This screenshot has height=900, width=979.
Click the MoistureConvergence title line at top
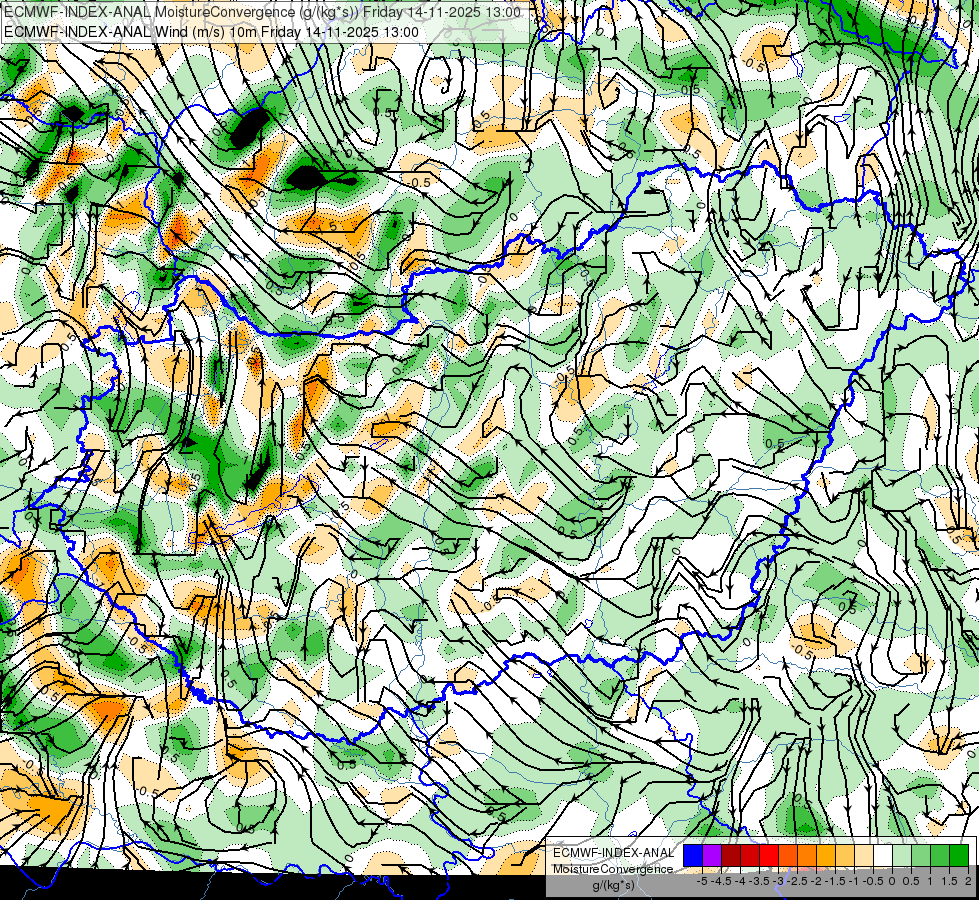tap(262, 12)
